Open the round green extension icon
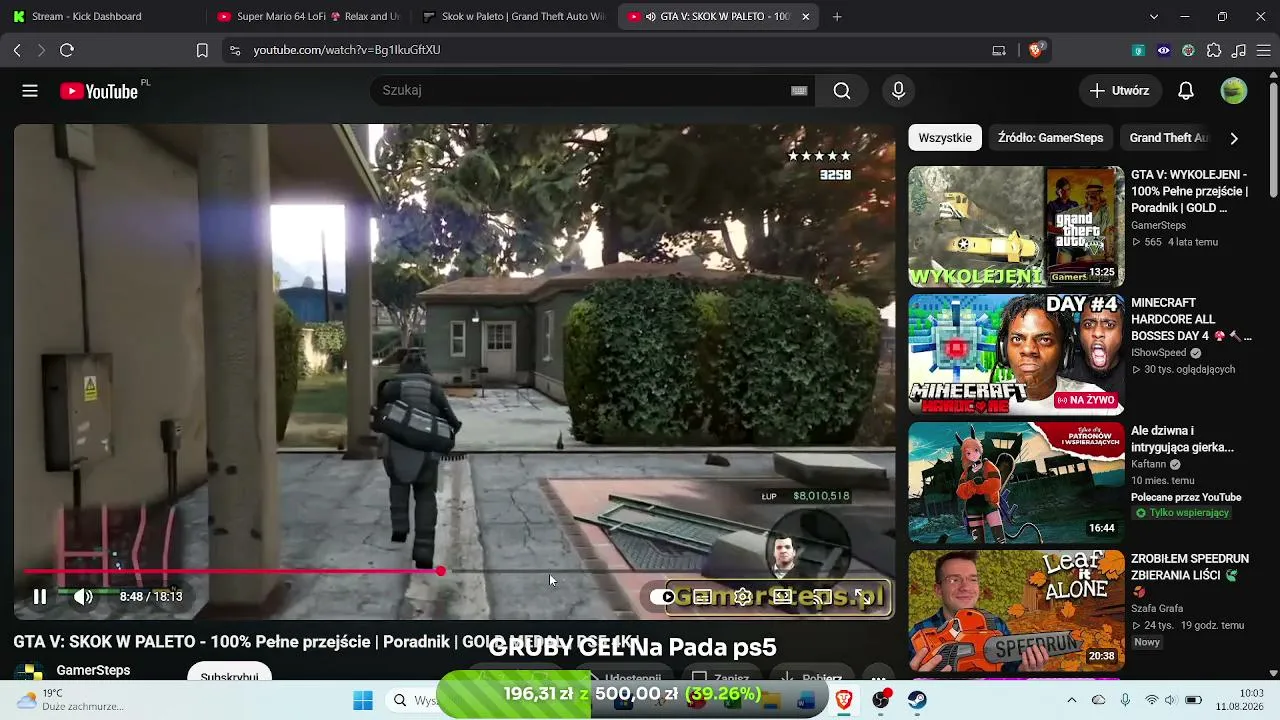 [1188, 50]
